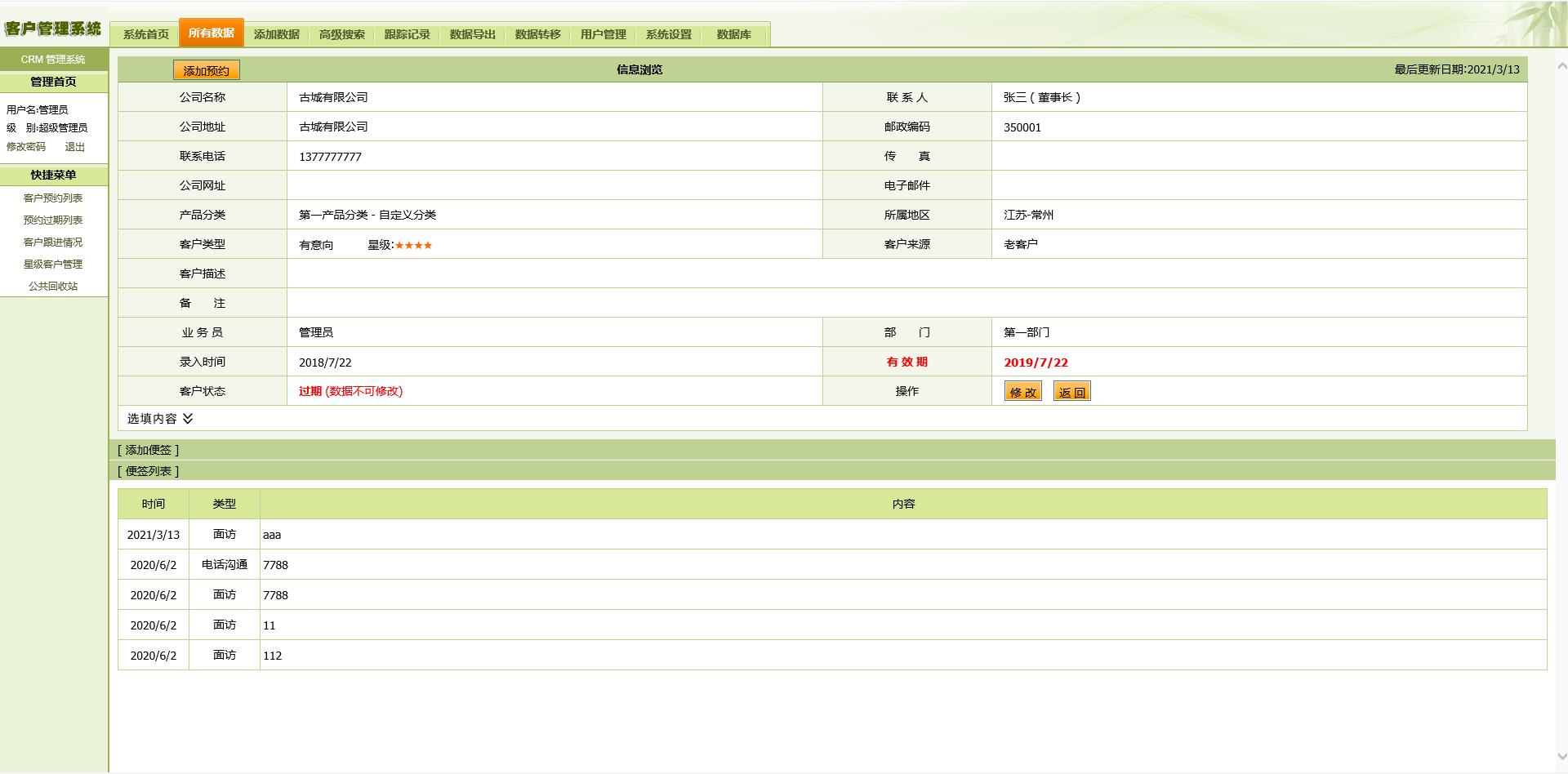
Task: Click the 退出 logout link
Action: pyautogui.click(x=75, y=147)
